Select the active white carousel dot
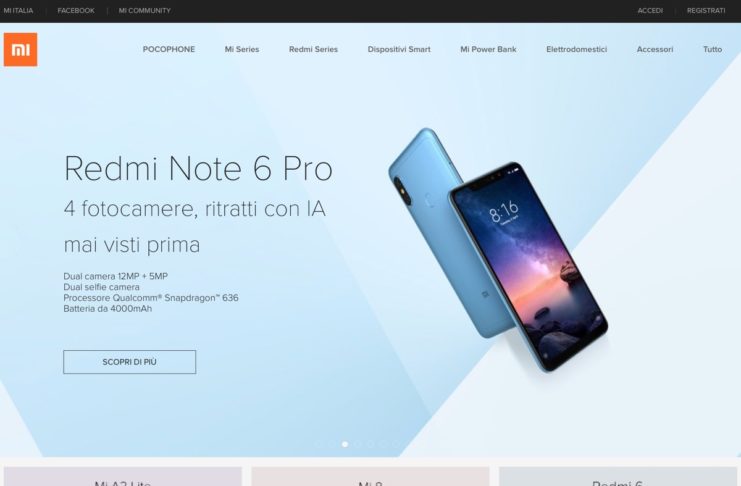 (x=345, y=444)
